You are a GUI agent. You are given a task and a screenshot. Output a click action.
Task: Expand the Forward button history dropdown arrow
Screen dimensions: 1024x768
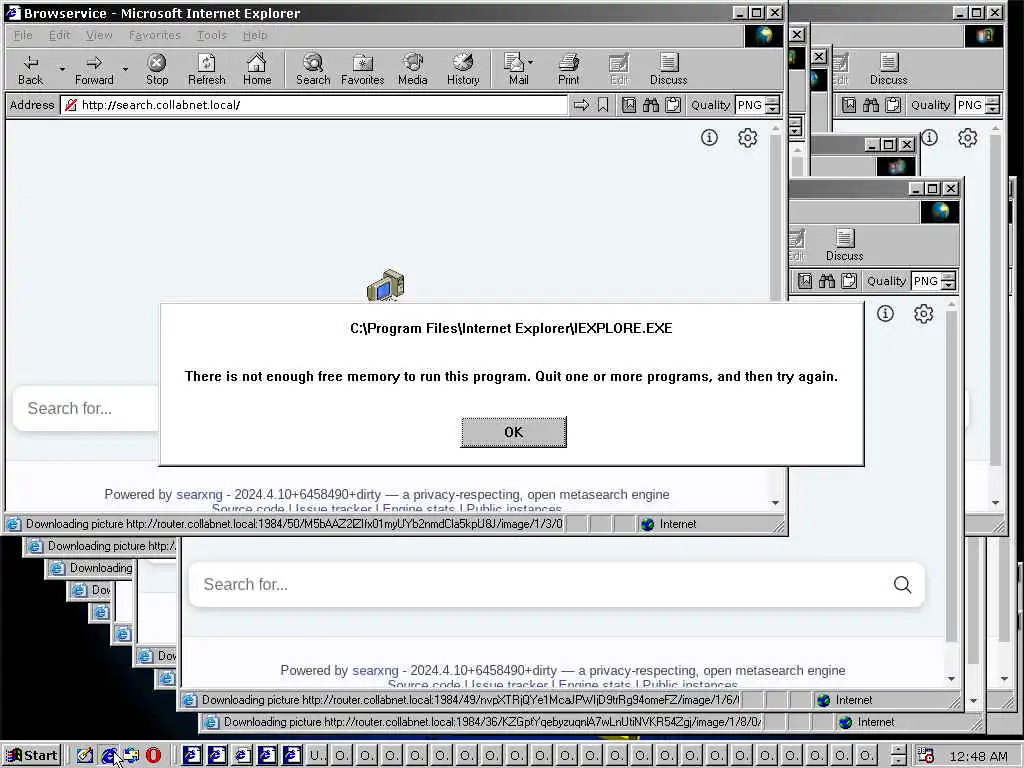coord(125,68)
